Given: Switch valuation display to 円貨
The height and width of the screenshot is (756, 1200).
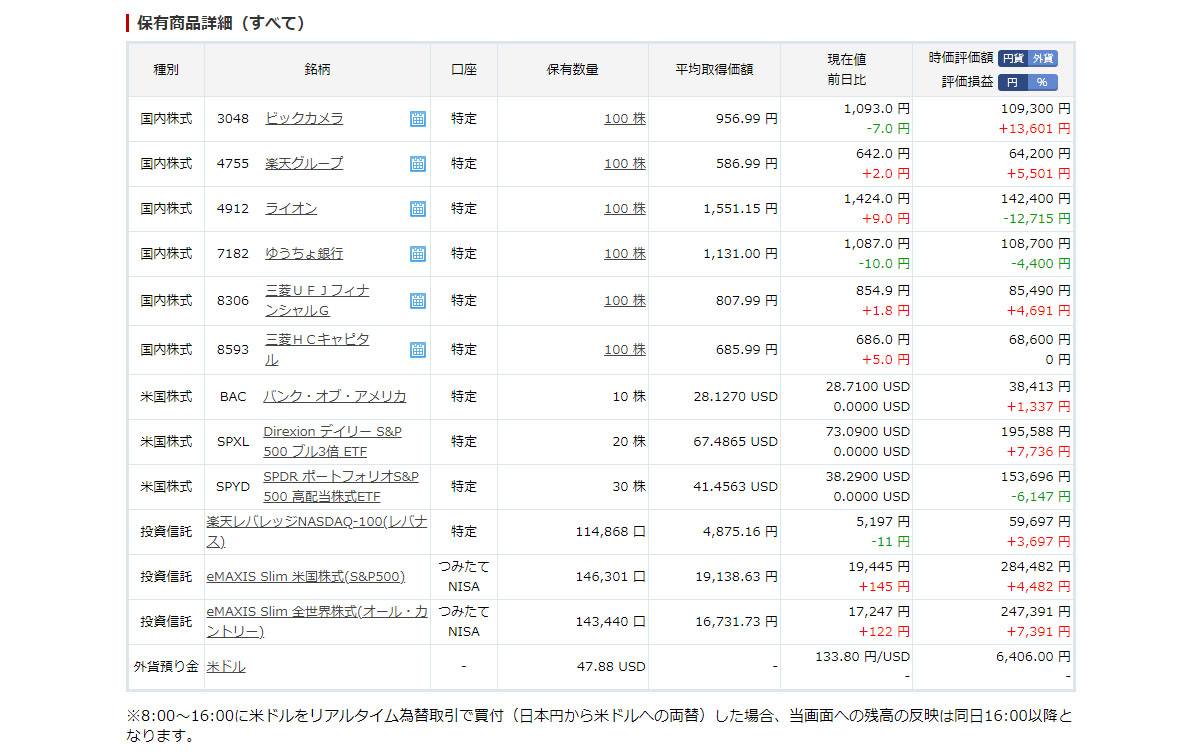Looking at the screenshot, I should point(1013,58).
